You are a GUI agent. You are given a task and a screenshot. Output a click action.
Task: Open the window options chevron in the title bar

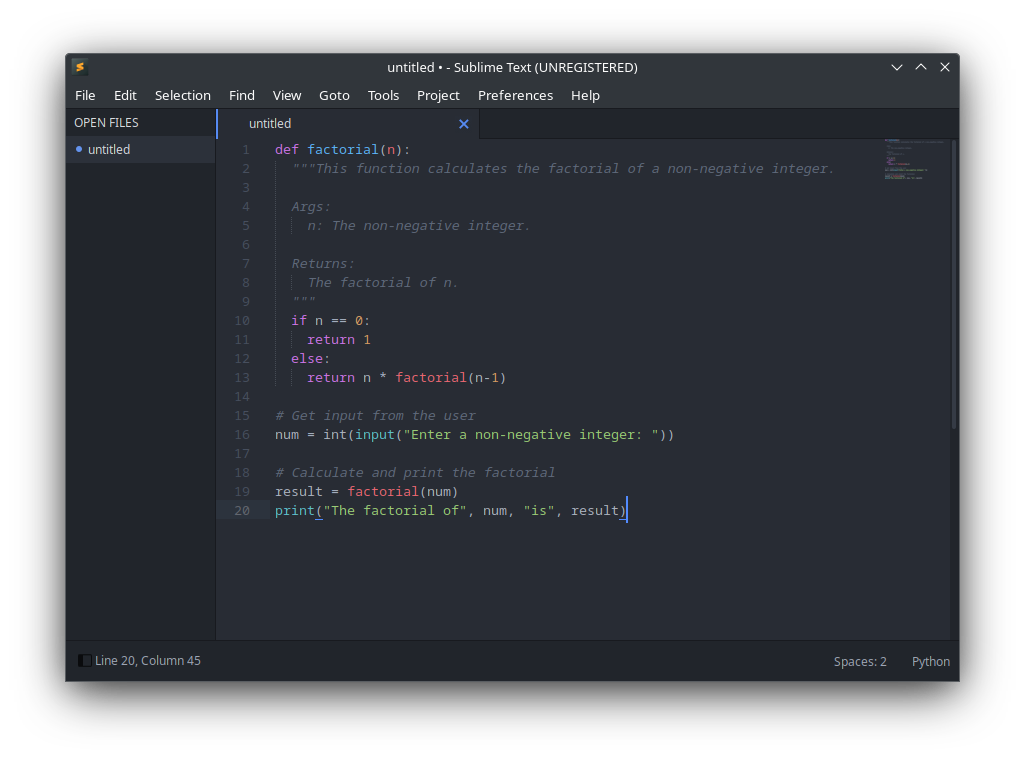[897, 66]
